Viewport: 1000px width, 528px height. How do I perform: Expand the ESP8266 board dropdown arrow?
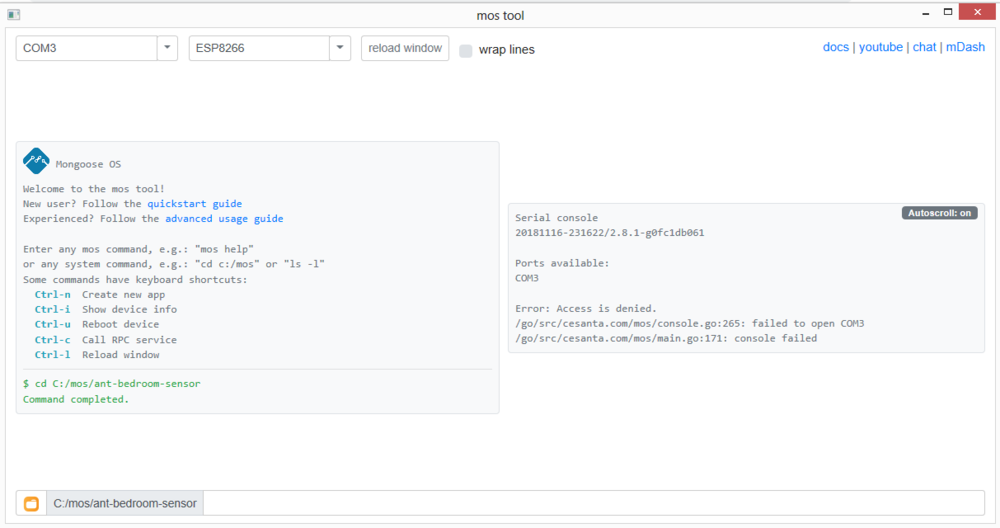[x=340, y=48]
